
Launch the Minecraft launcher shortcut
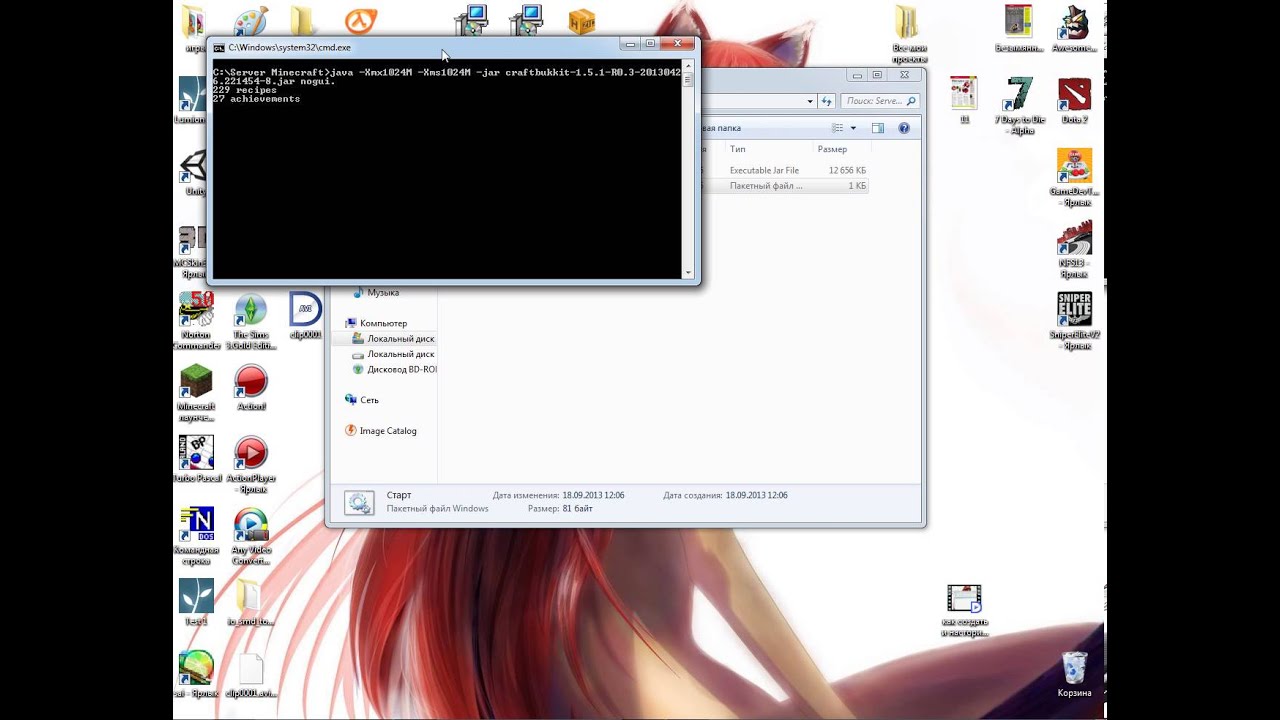(x=196, y=392)
